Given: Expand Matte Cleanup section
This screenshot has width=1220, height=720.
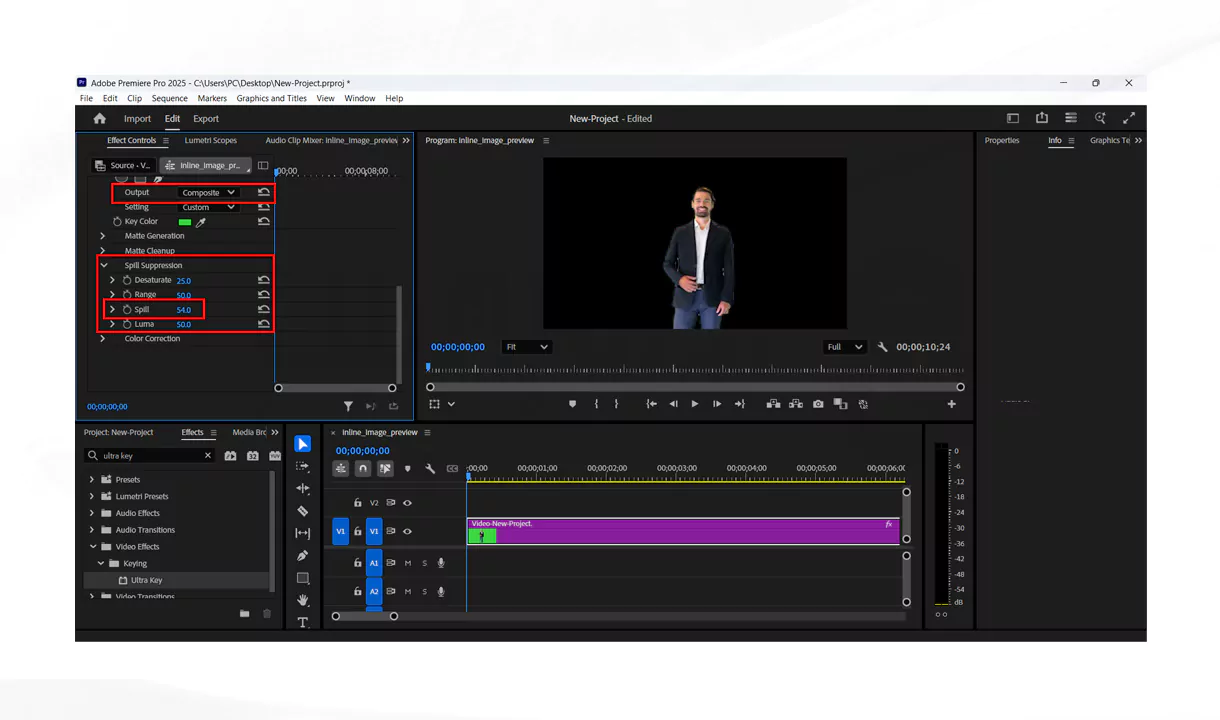Looking at the screenshot, I should click(102, 251).
